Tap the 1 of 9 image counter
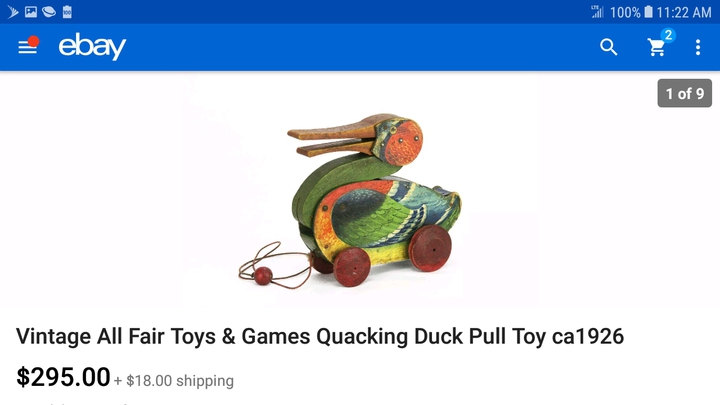This screenshot has height=405, width=720. [x=685, y=93]
